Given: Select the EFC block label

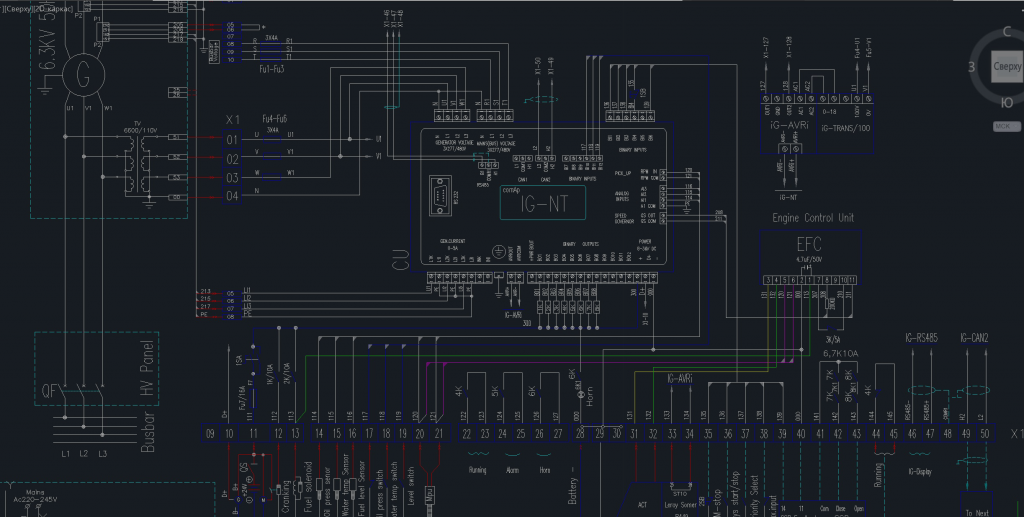Looking at the screenshot, I should tap(808, 245).
